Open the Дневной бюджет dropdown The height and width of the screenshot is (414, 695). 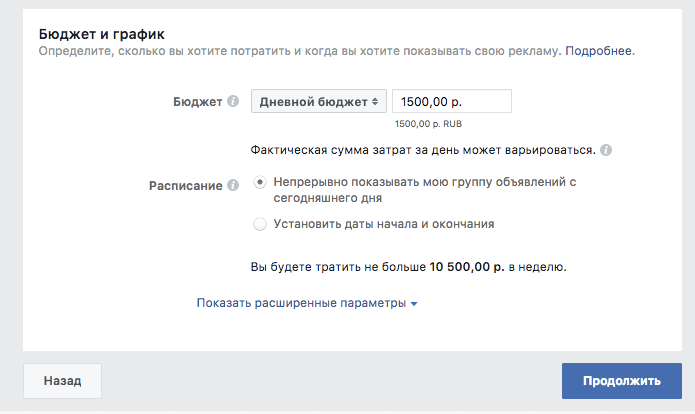[x=319, y=102]
